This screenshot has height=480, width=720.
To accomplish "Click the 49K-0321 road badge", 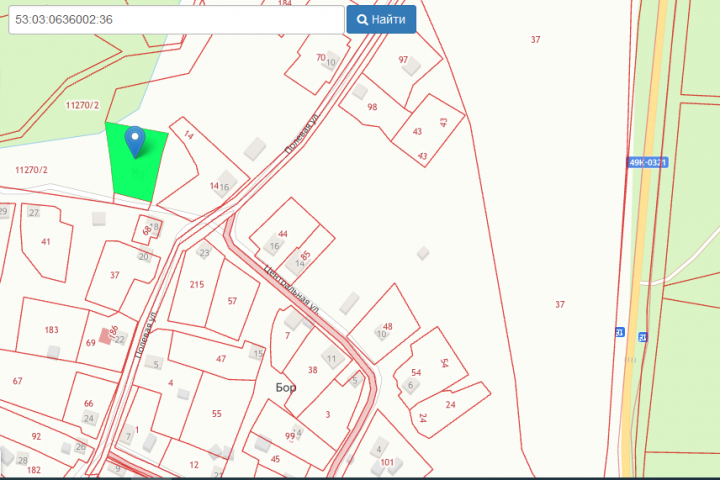I will [x=647, y=163].
